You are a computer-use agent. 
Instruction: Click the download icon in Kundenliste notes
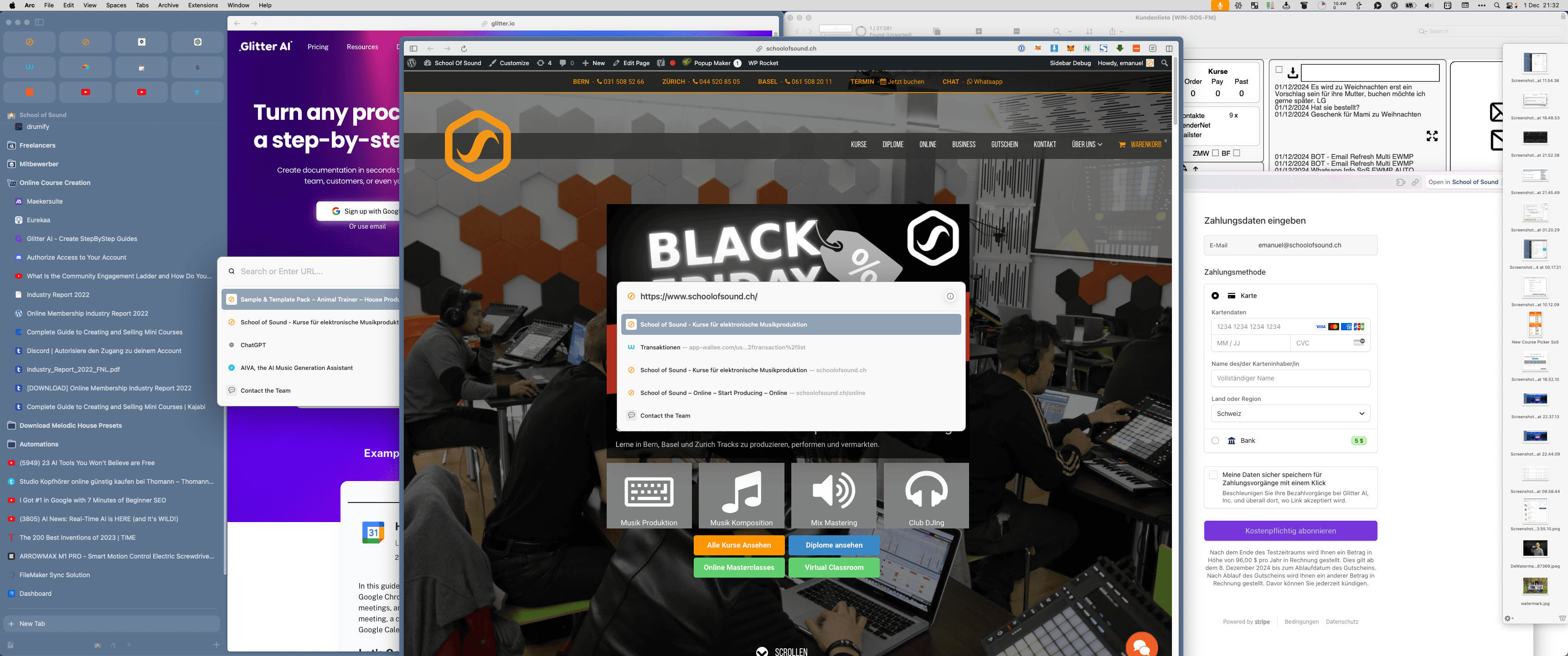[x=1293, y=72]
